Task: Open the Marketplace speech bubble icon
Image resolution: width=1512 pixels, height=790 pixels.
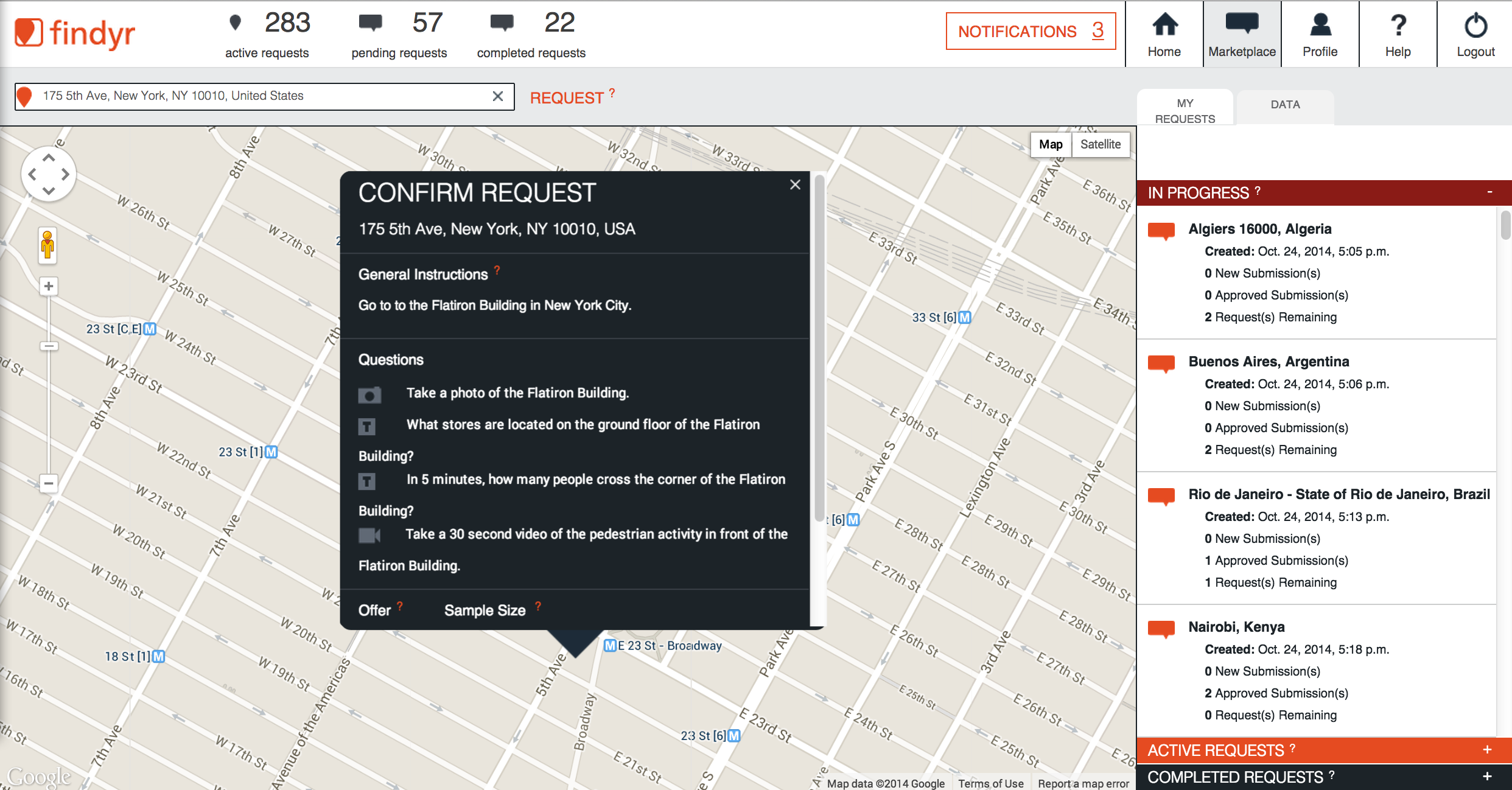Action: tap(1242, 24)
